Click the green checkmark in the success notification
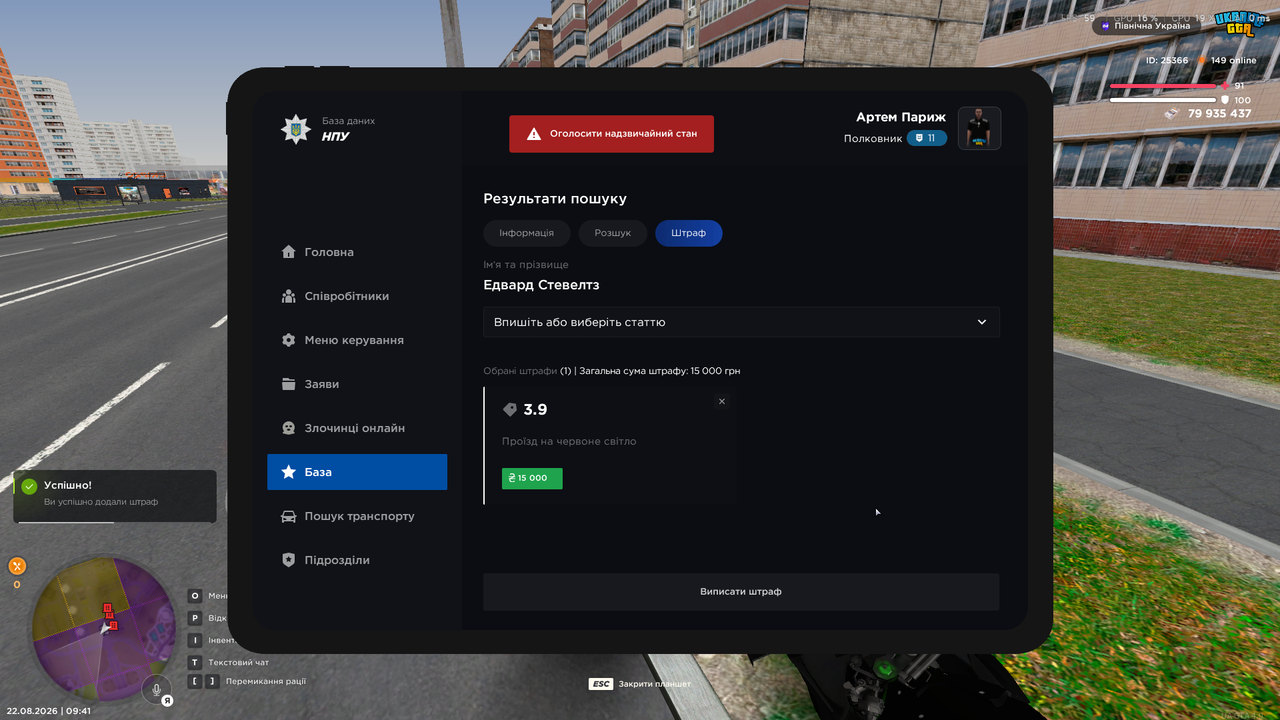The image size is (1280, 720). tap(29, 486)
